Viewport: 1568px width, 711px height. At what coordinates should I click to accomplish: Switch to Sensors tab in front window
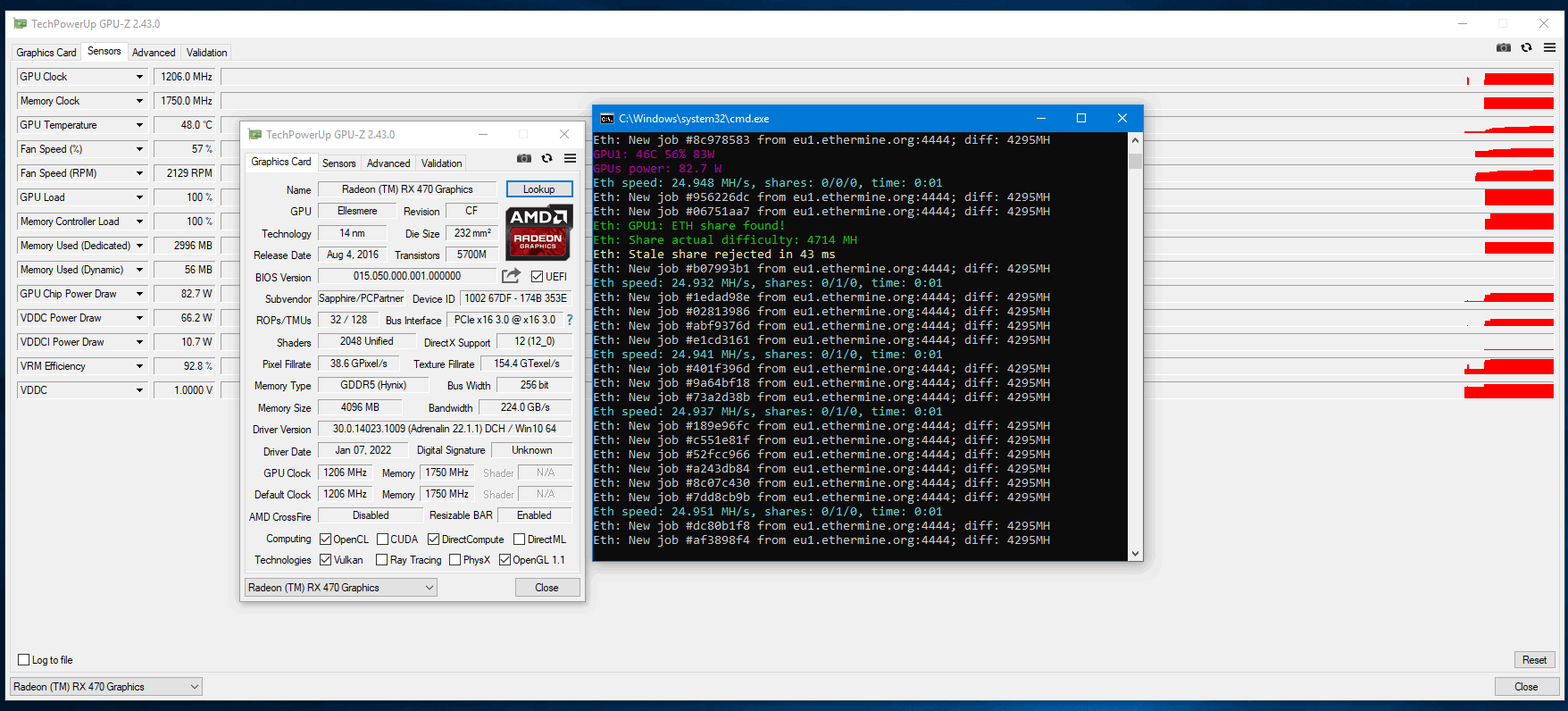(x=338, y=163)
